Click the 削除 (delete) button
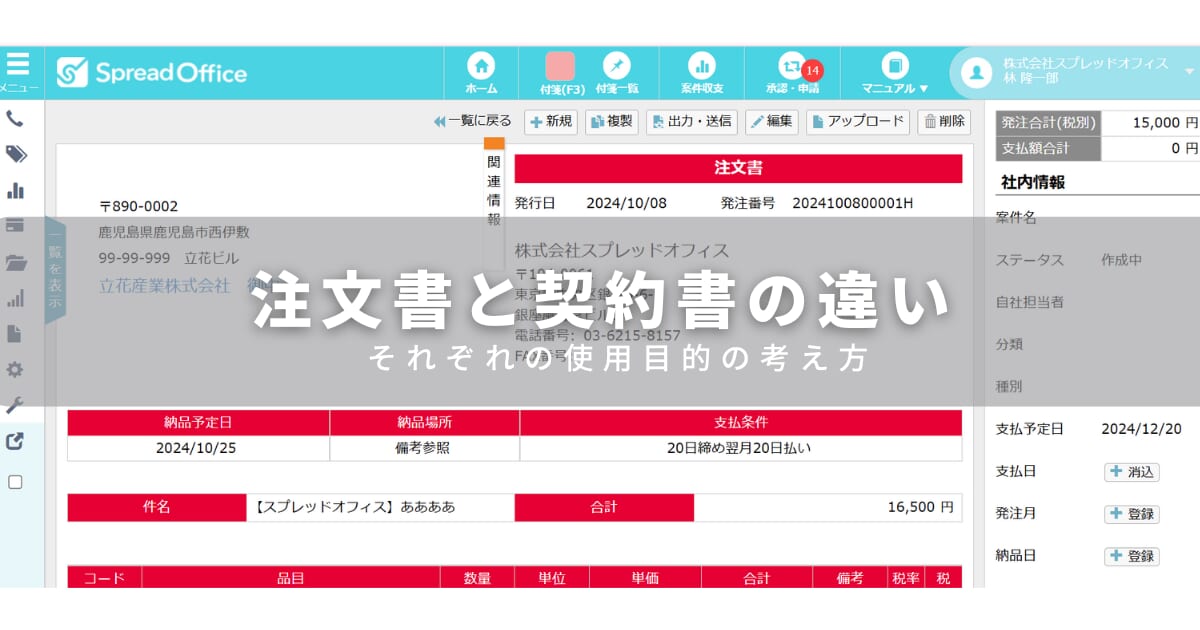 (943, 122)
